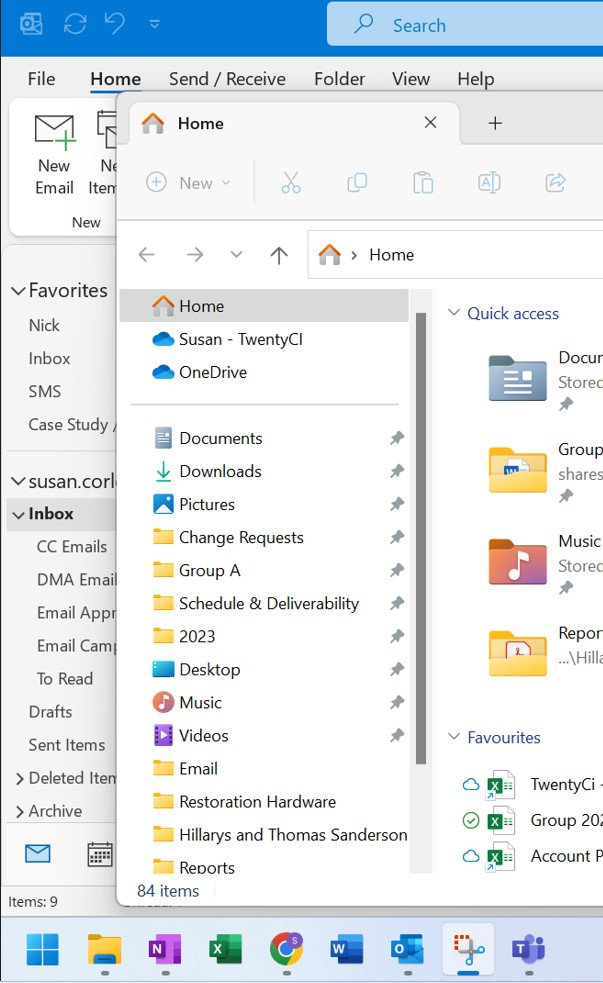Collapse the Quick access section
The height and width of the screenshot is (983, 603).
point(456,313)
